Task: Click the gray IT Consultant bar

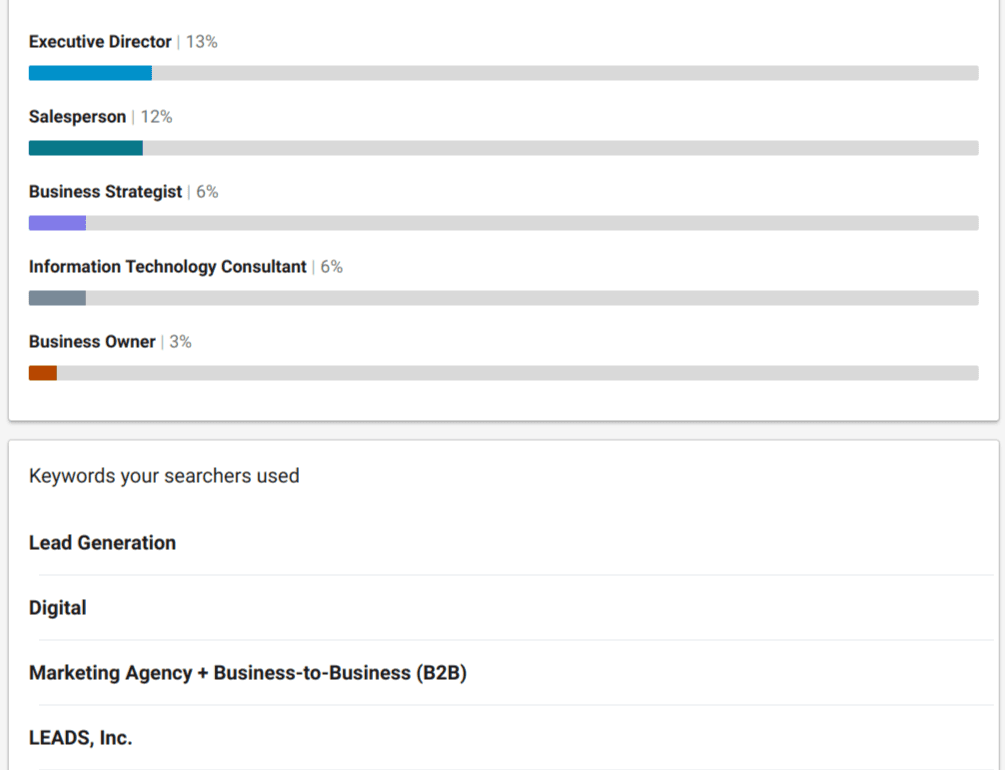Action: pos(57,298)
